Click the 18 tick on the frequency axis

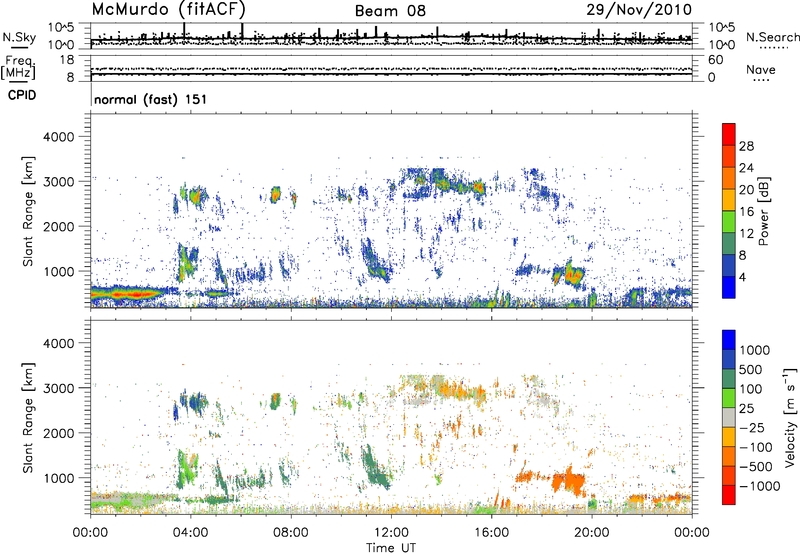[x=67, y=60]
